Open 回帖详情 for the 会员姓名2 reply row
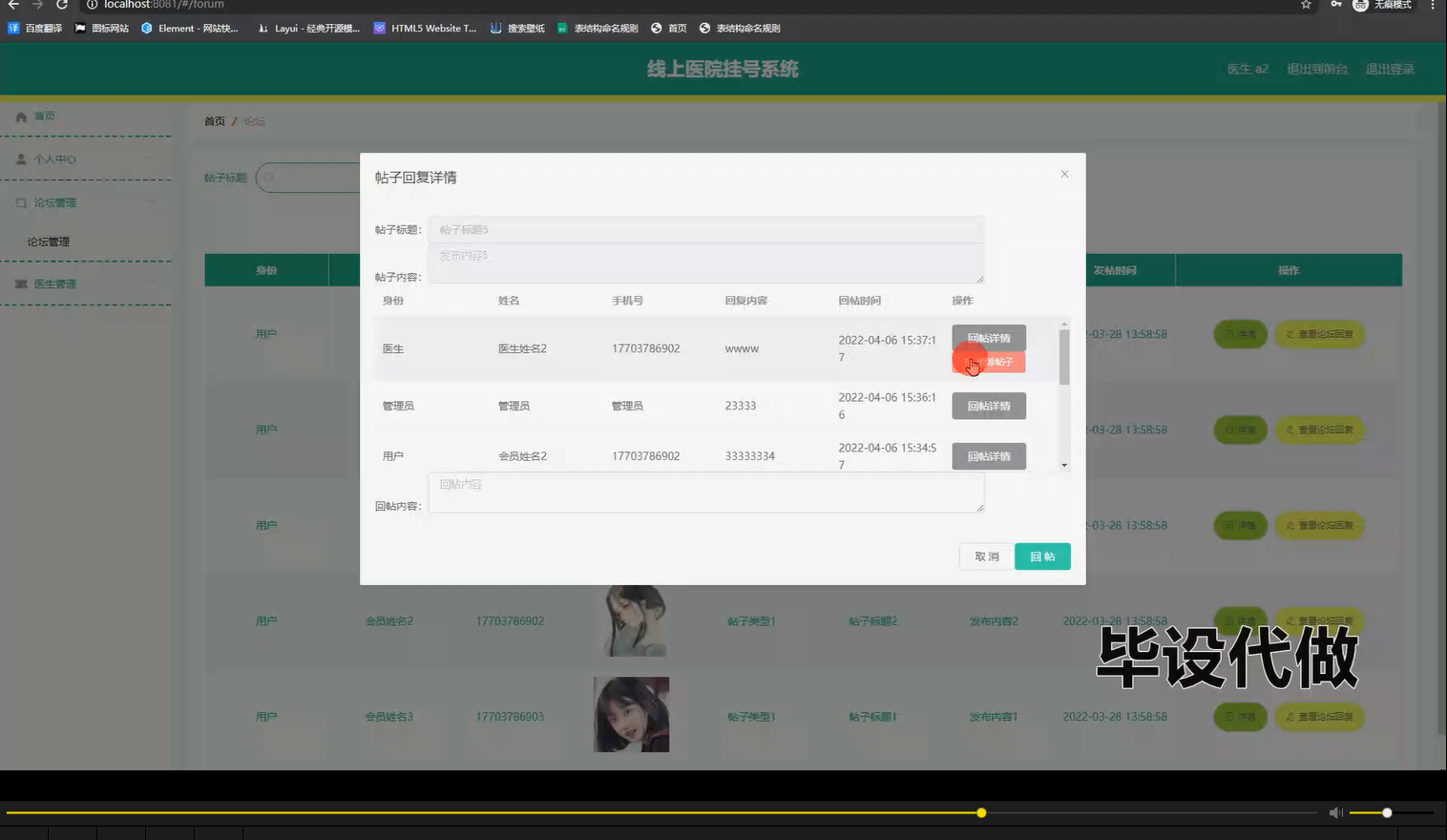Viewport: 1447px width, 840px height. 989,456
